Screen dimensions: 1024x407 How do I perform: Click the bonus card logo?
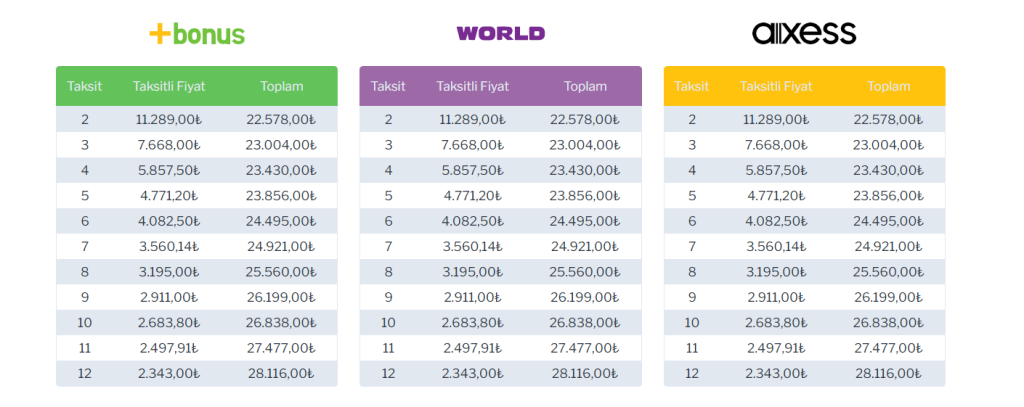197,34
